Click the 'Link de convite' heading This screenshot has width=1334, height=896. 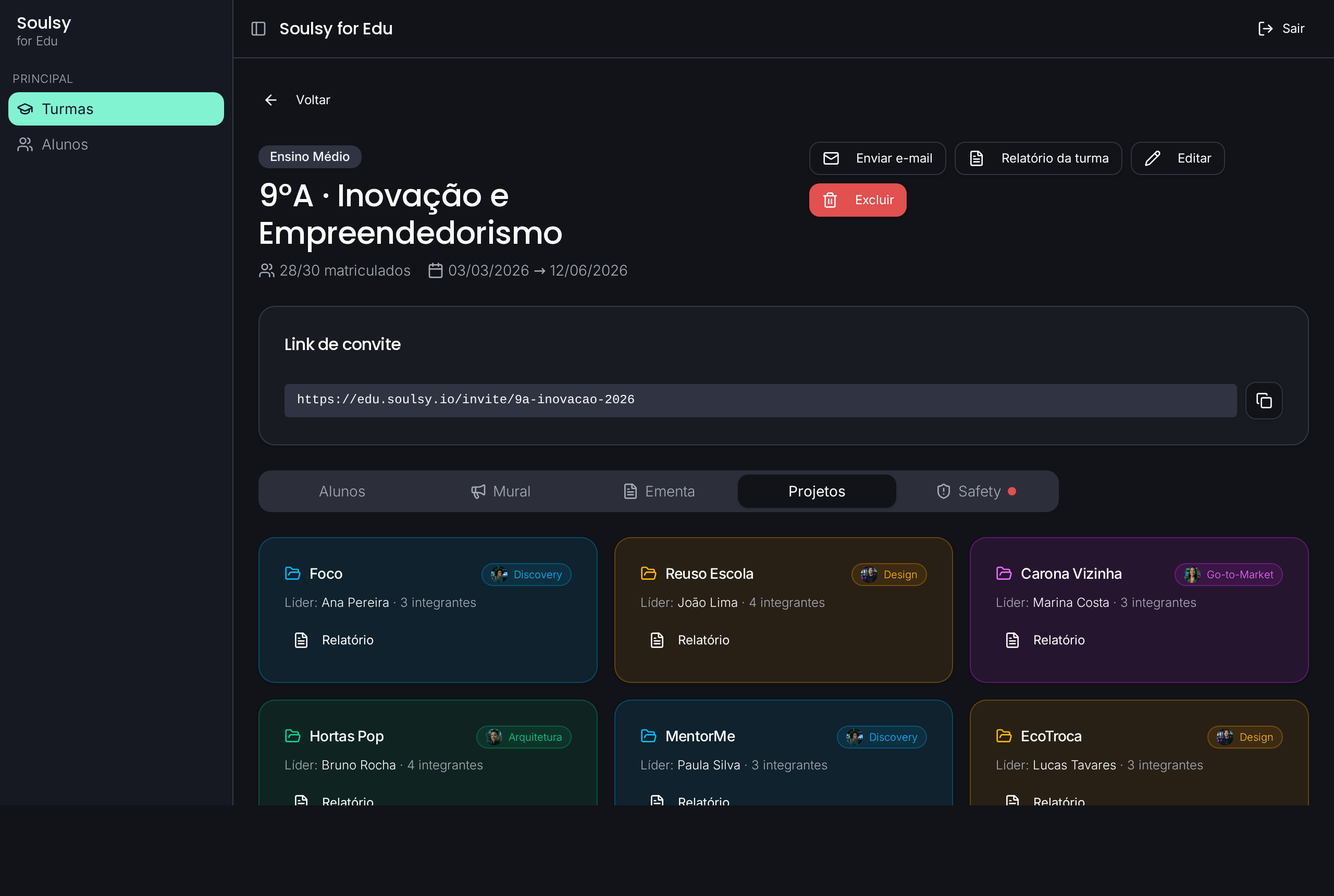[x=342, y=344]
